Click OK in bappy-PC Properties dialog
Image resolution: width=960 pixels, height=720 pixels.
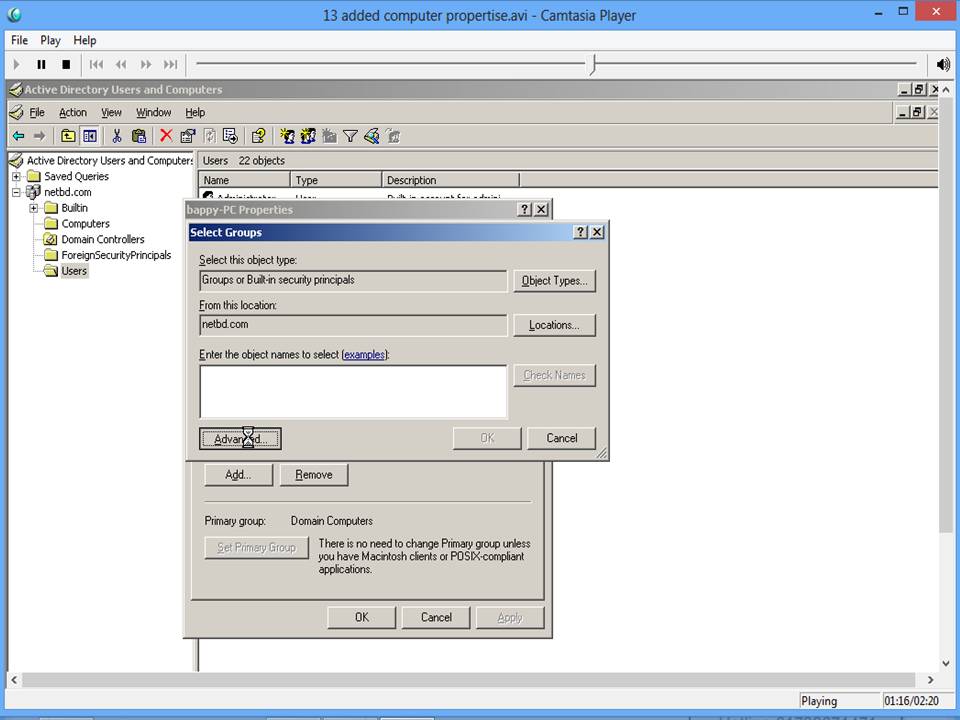tap(361, 617)
